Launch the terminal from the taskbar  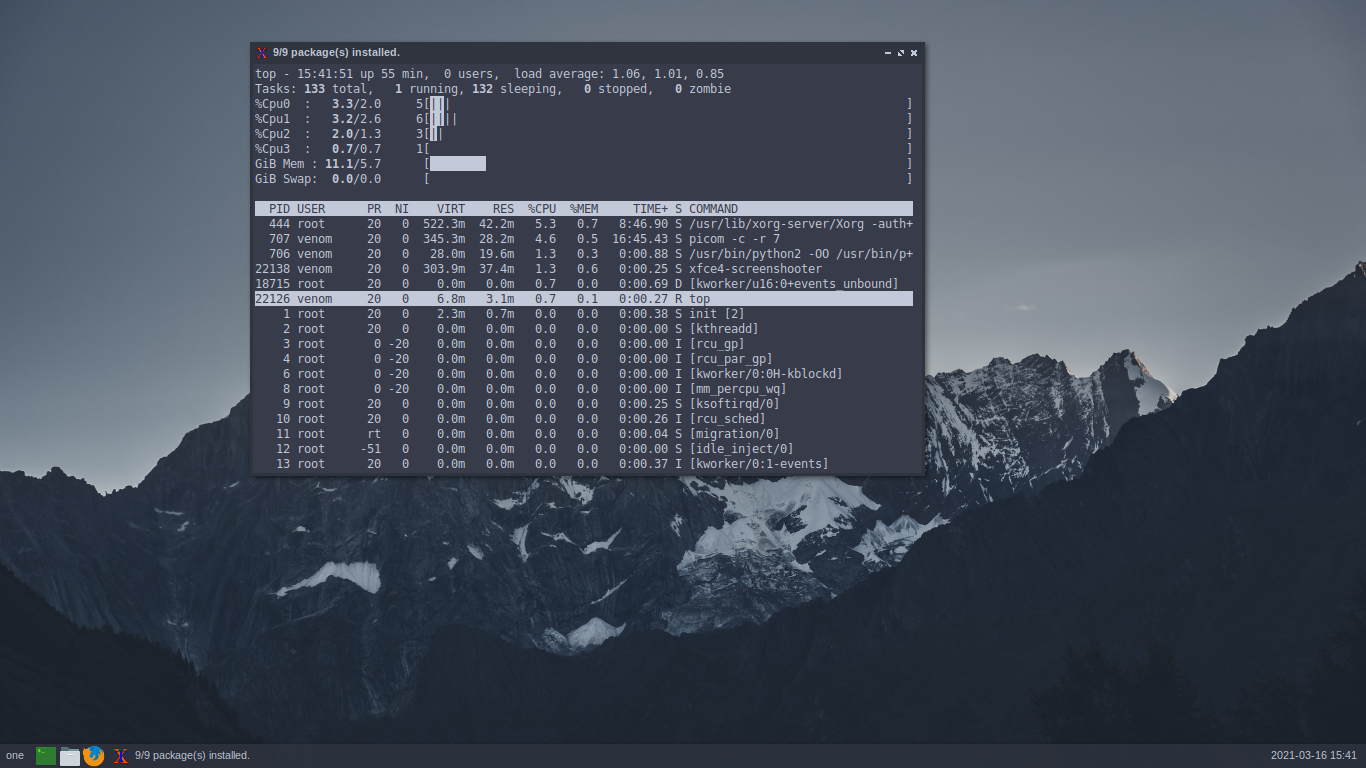point(46,756)
